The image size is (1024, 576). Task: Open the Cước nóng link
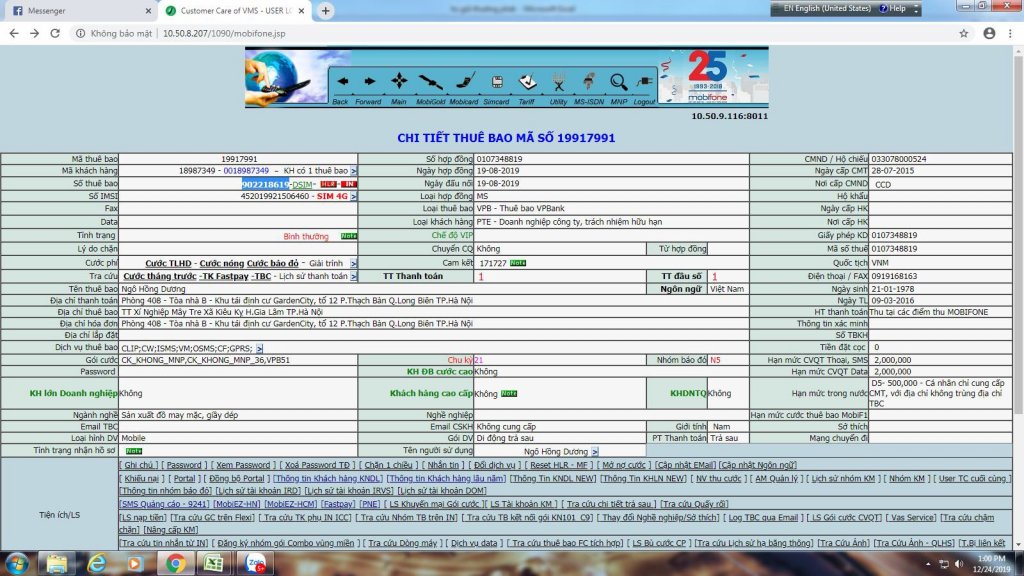(x=221, y=264)
